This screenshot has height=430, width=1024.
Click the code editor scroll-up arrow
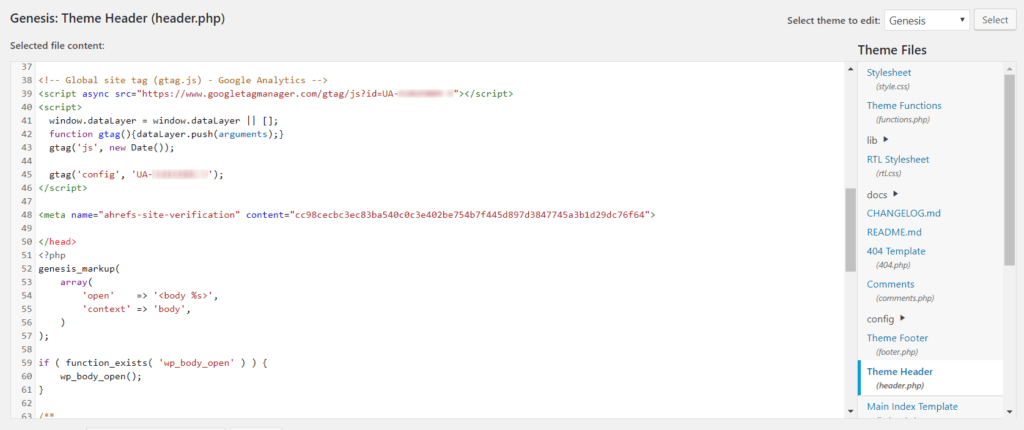point(850,69)
